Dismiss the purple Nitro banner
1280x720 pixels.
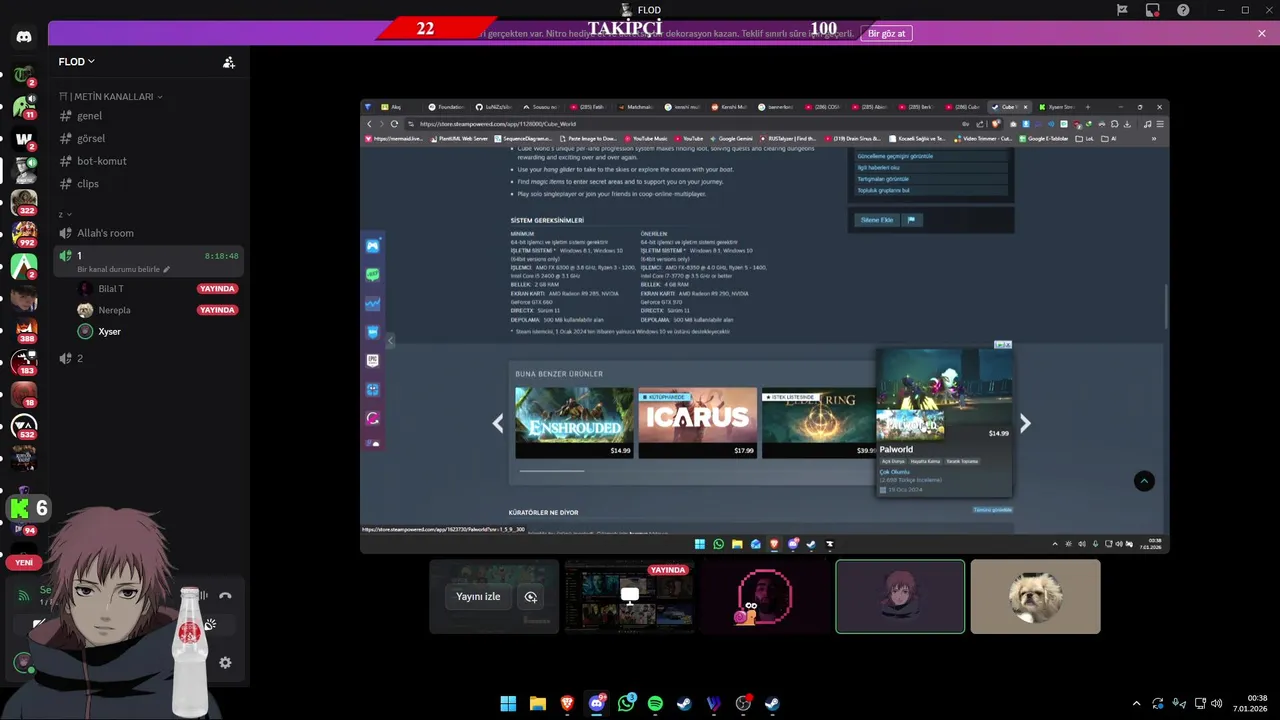point(1262,33)
